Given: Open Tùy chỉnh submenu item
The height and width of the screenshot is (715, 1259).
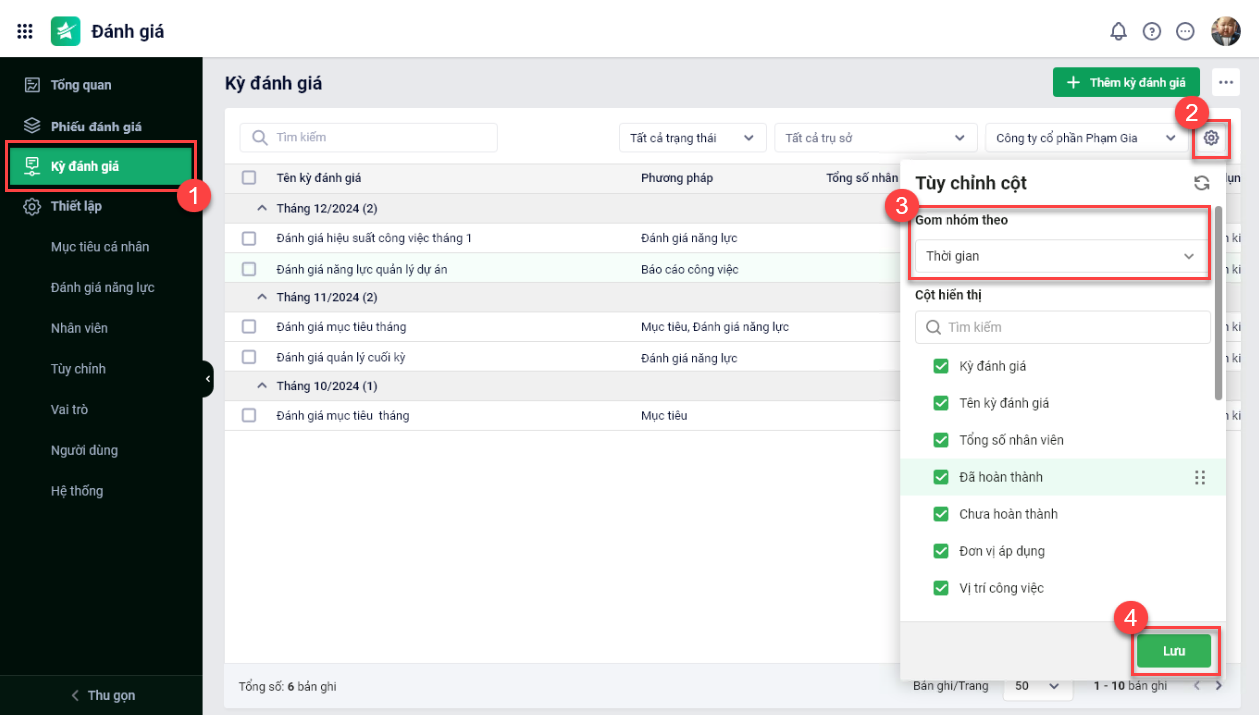Looking at the screenshot, I should click(78, 369).
